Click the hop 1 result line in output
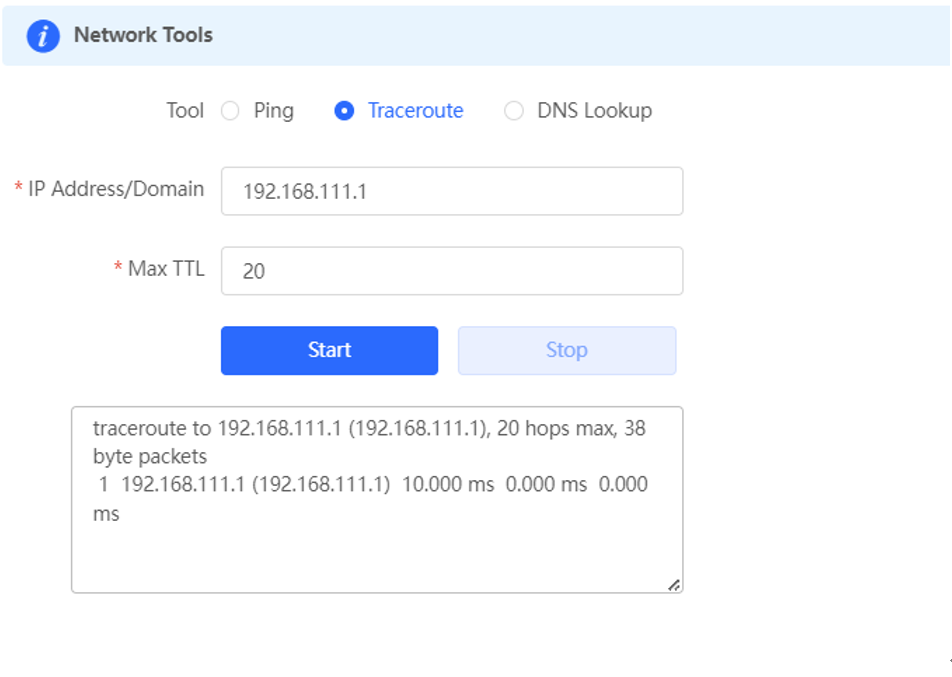The width and height of the screenshot is (952, 677). point(370,499)
